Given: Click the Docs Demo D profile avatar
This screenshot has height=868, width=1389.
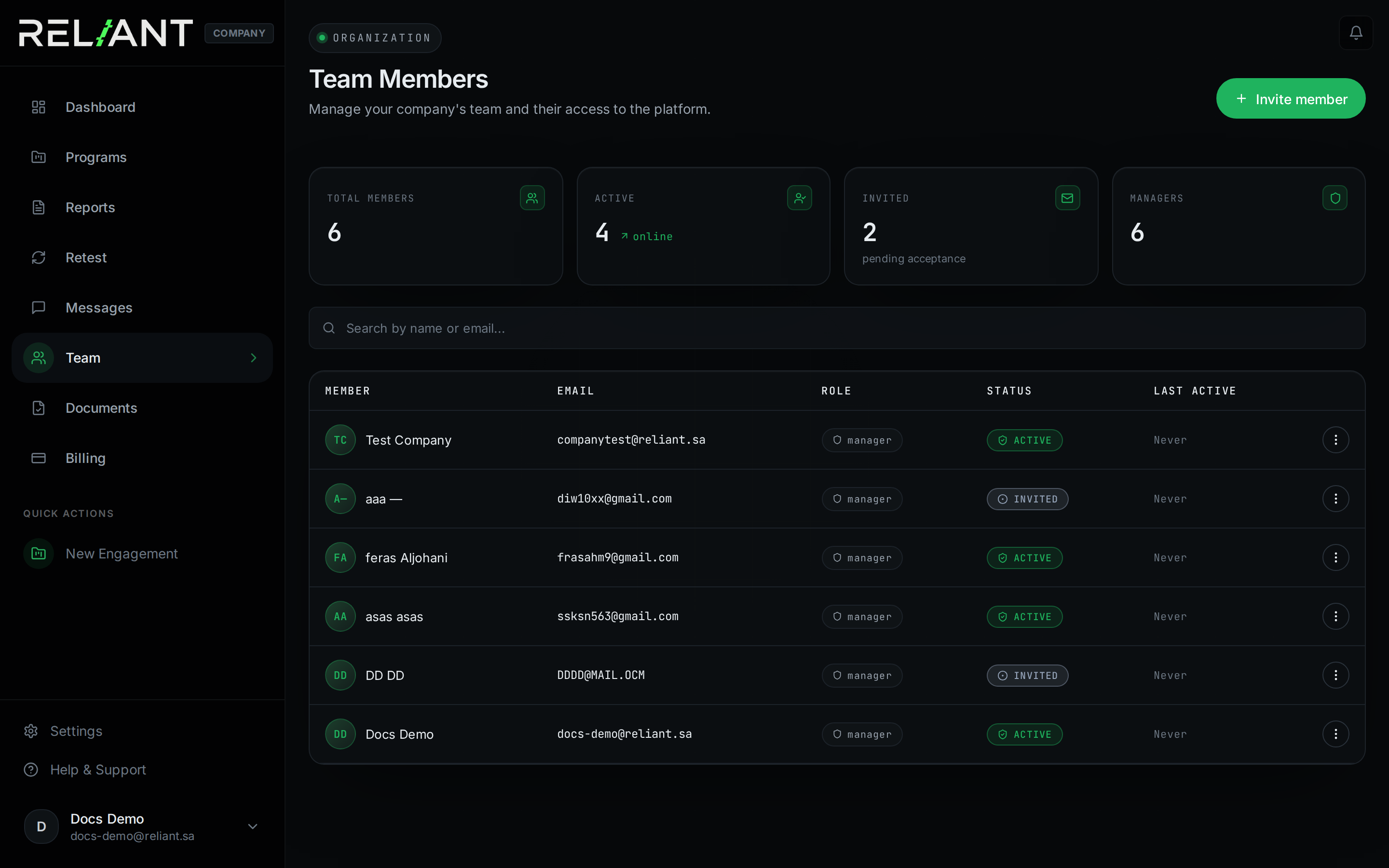Looking at the screenshot, I should (x=41, y=827).
